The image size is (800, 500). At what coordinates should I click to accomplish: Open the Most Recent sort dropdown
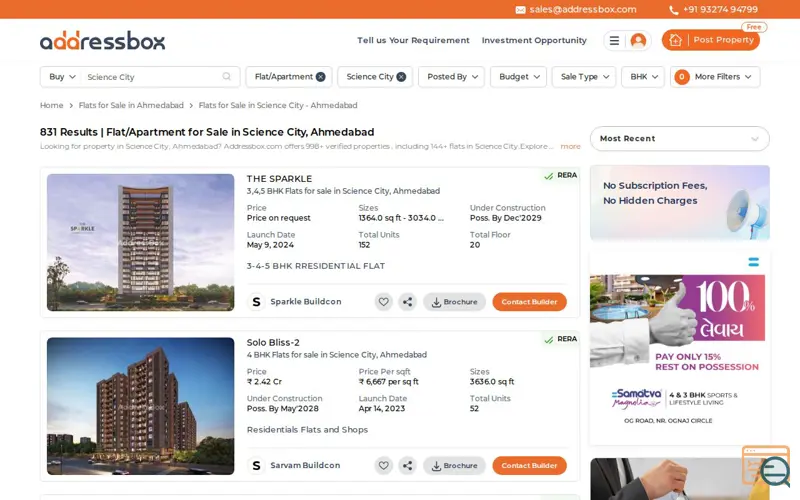coord(680,138)
